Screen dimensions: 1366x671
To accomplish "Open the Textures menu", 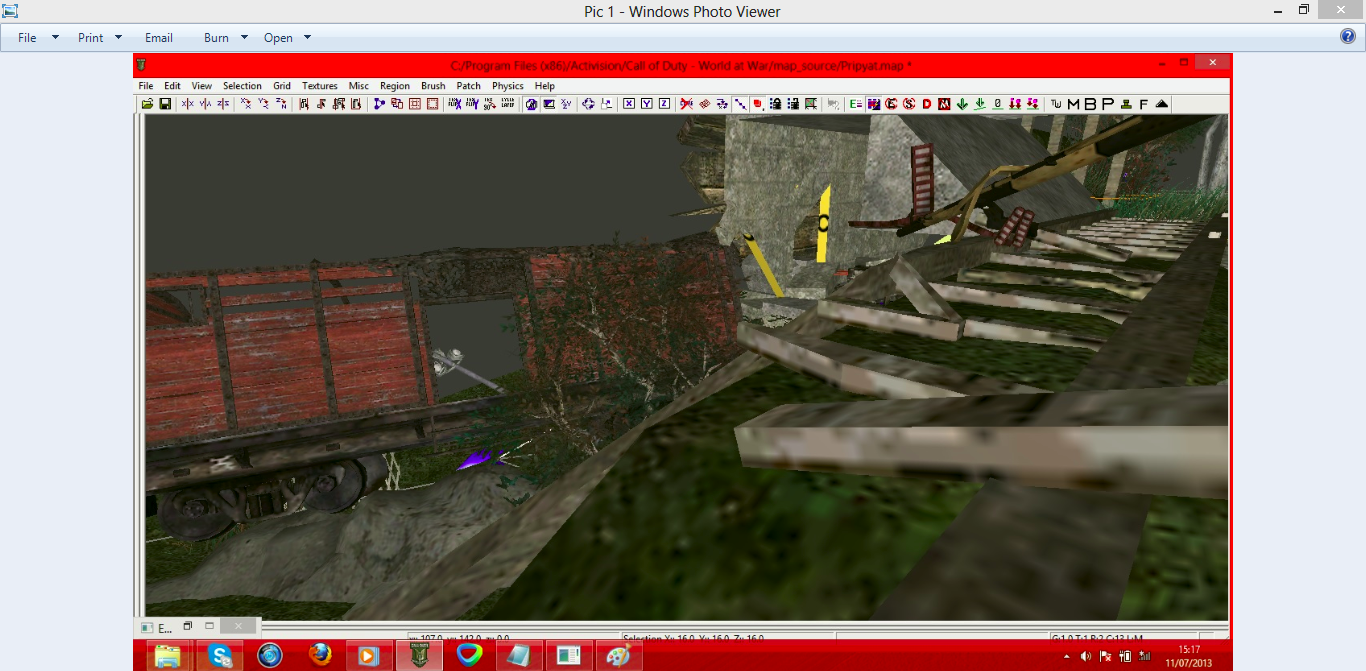I will coord(320,86).
